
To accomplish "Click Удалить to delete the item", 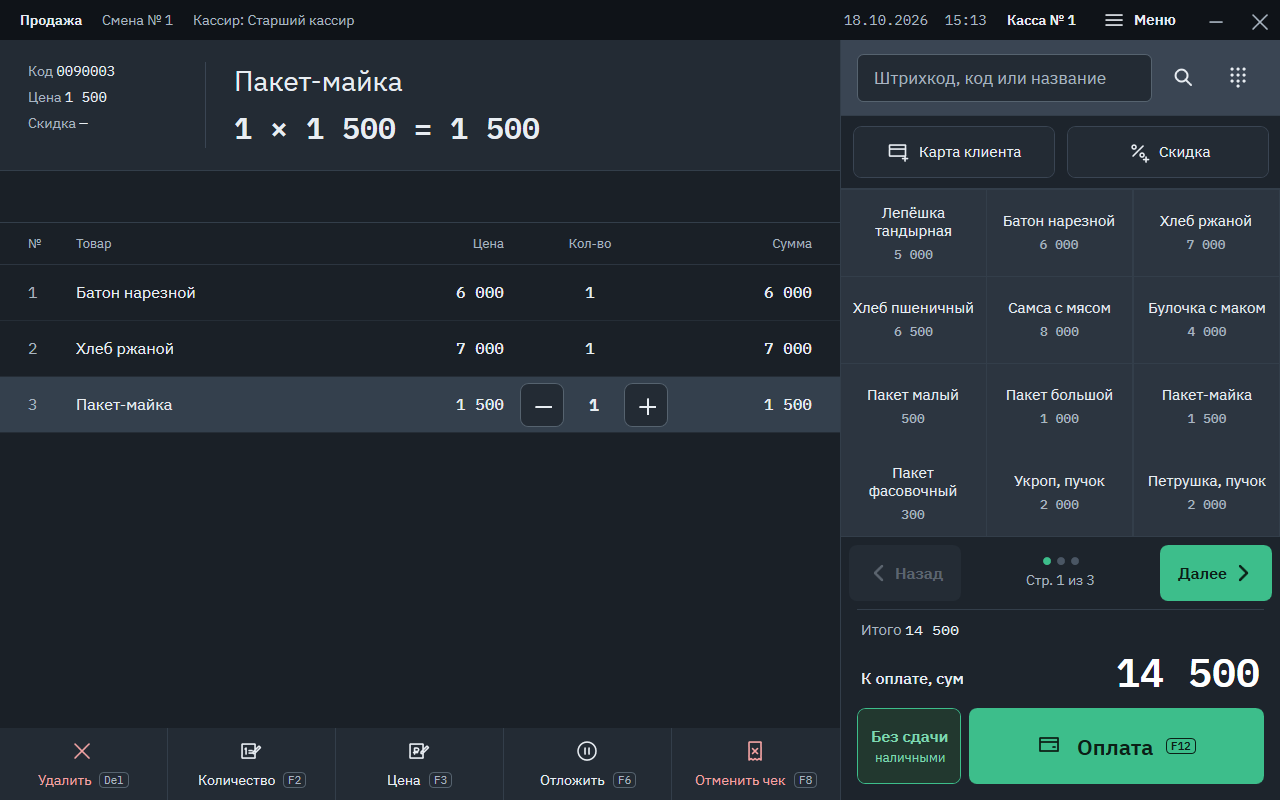I will click(83, 764).
